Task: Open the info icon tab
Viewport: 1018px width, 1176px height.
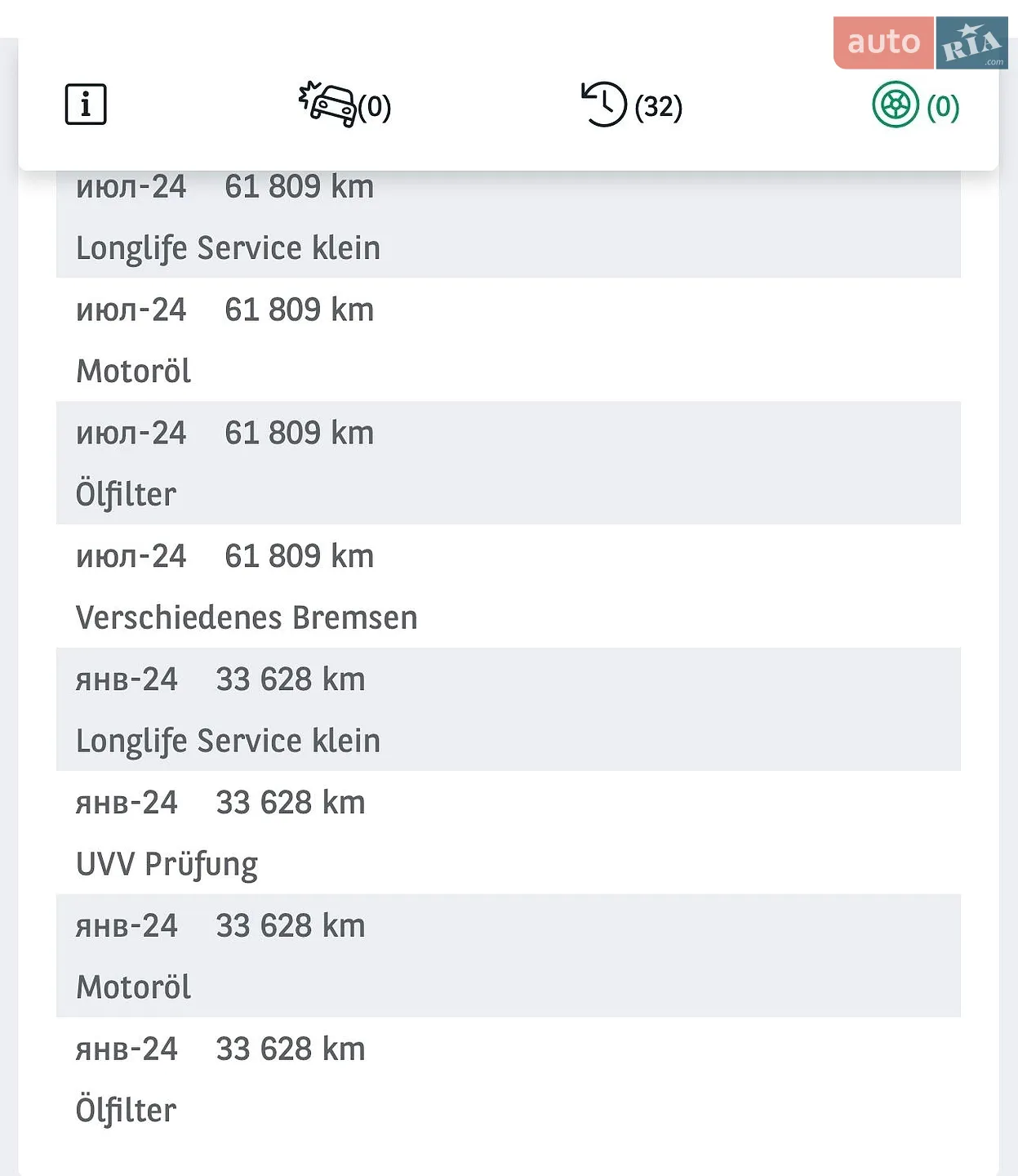Action: (x=86, y=105)
